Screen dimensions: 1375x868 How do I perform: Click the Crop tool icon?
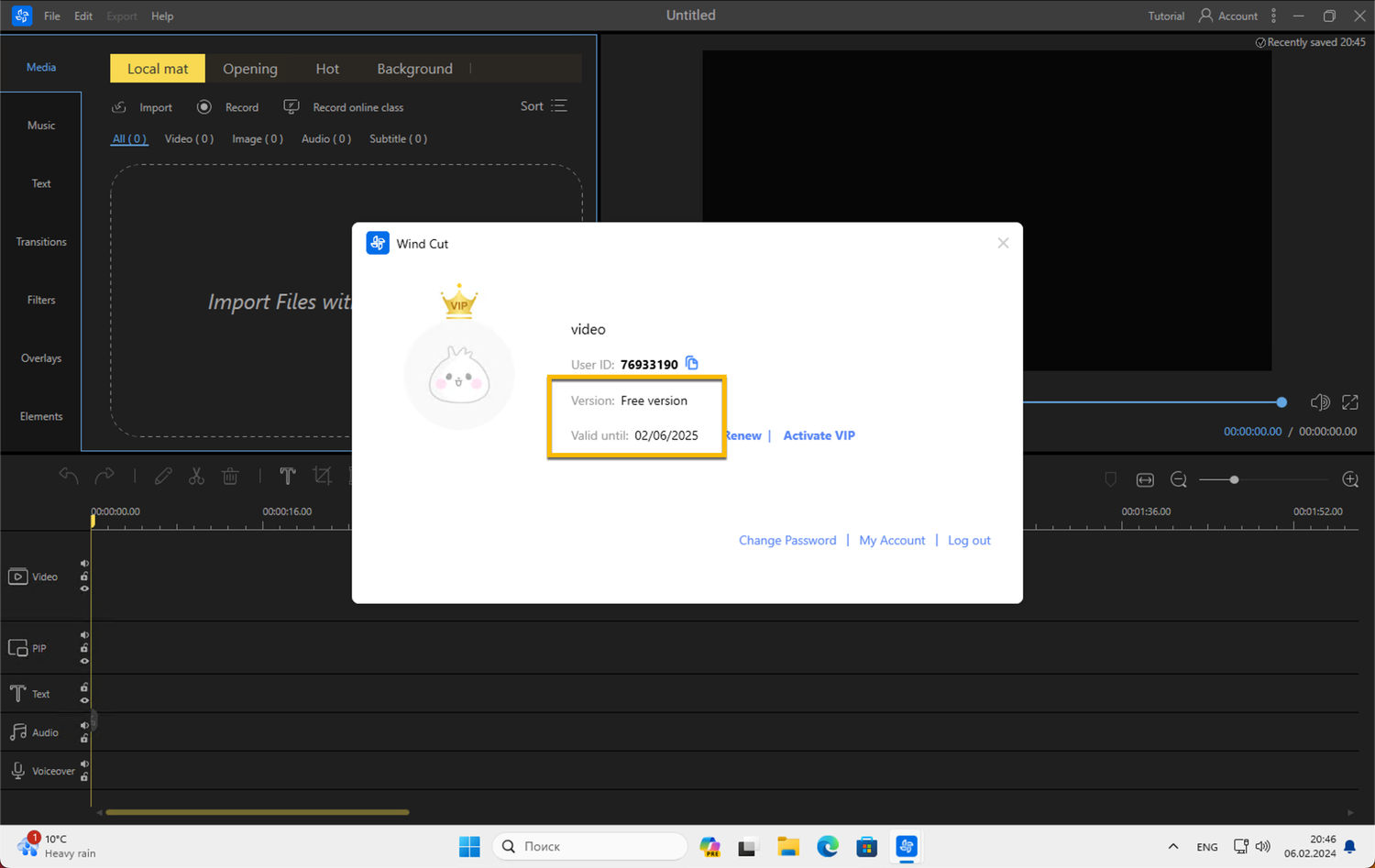coord(322,476)
